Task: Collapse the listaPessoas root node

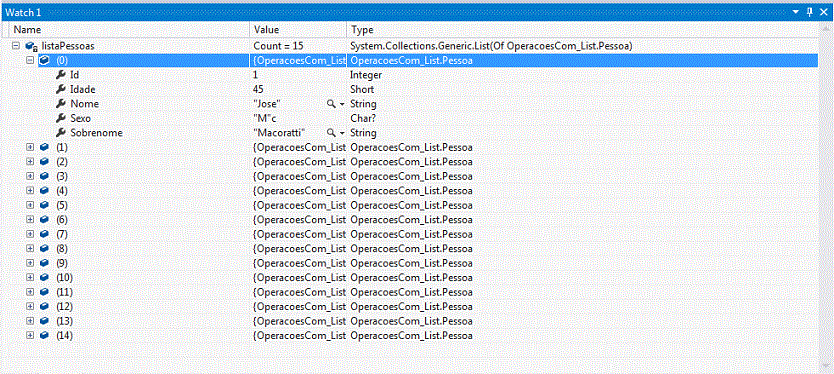Action: tap(15, 46)
